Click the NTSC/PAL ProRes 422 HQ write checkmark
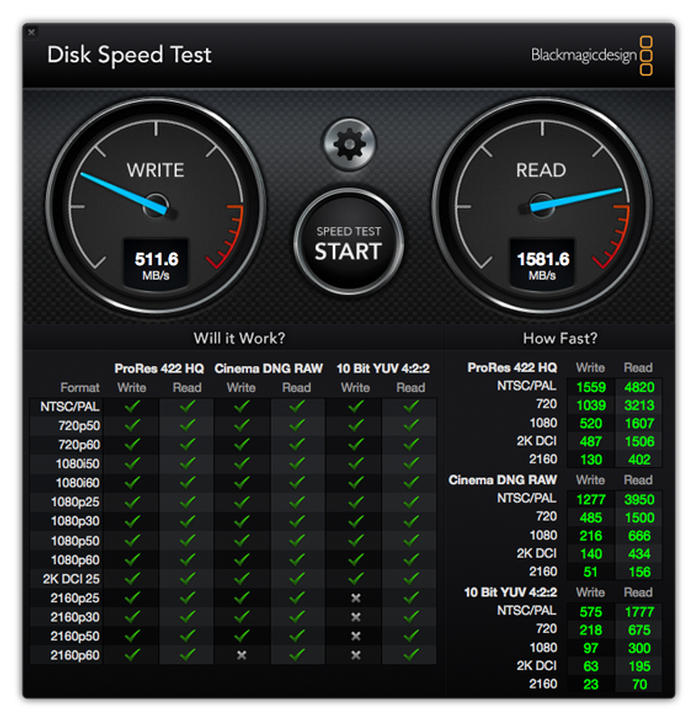Image resolution: width=697 pixels, height=720 pixels. [x=131, y=407]
